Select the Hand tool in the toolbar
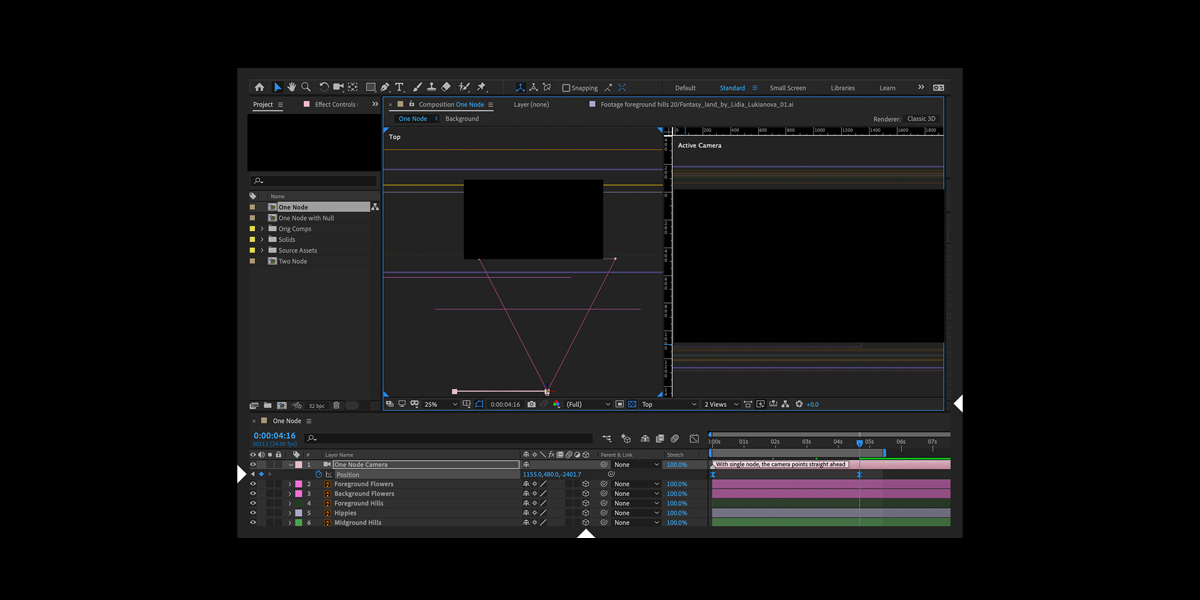 (292, 88)
